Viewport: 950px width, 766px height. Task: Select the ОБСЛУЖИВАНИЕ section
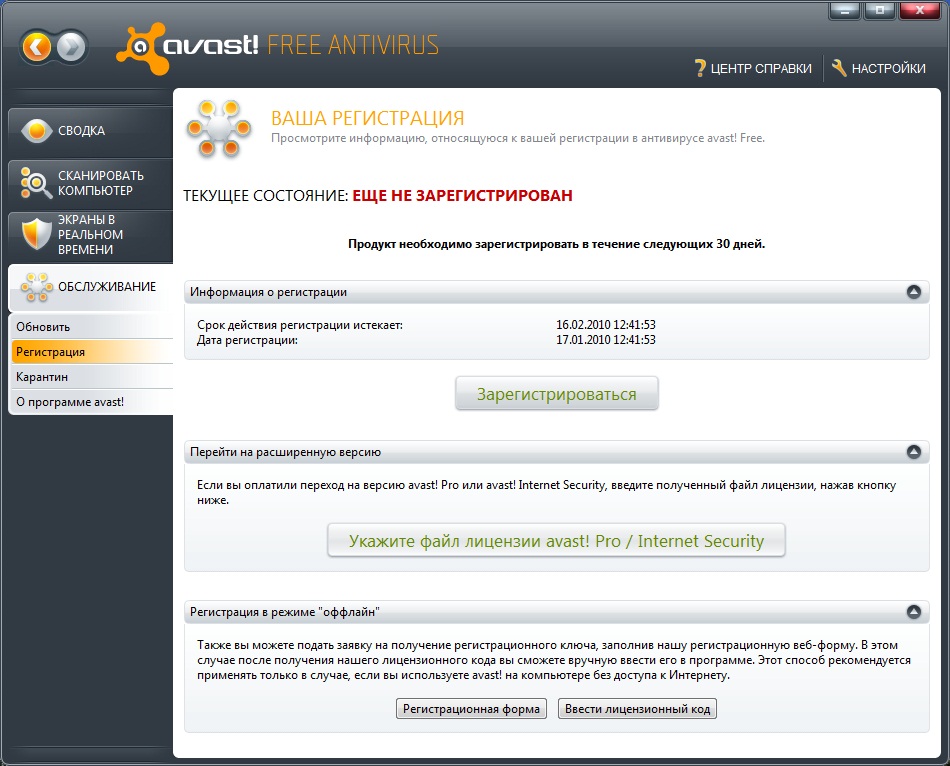pos(91,287)
